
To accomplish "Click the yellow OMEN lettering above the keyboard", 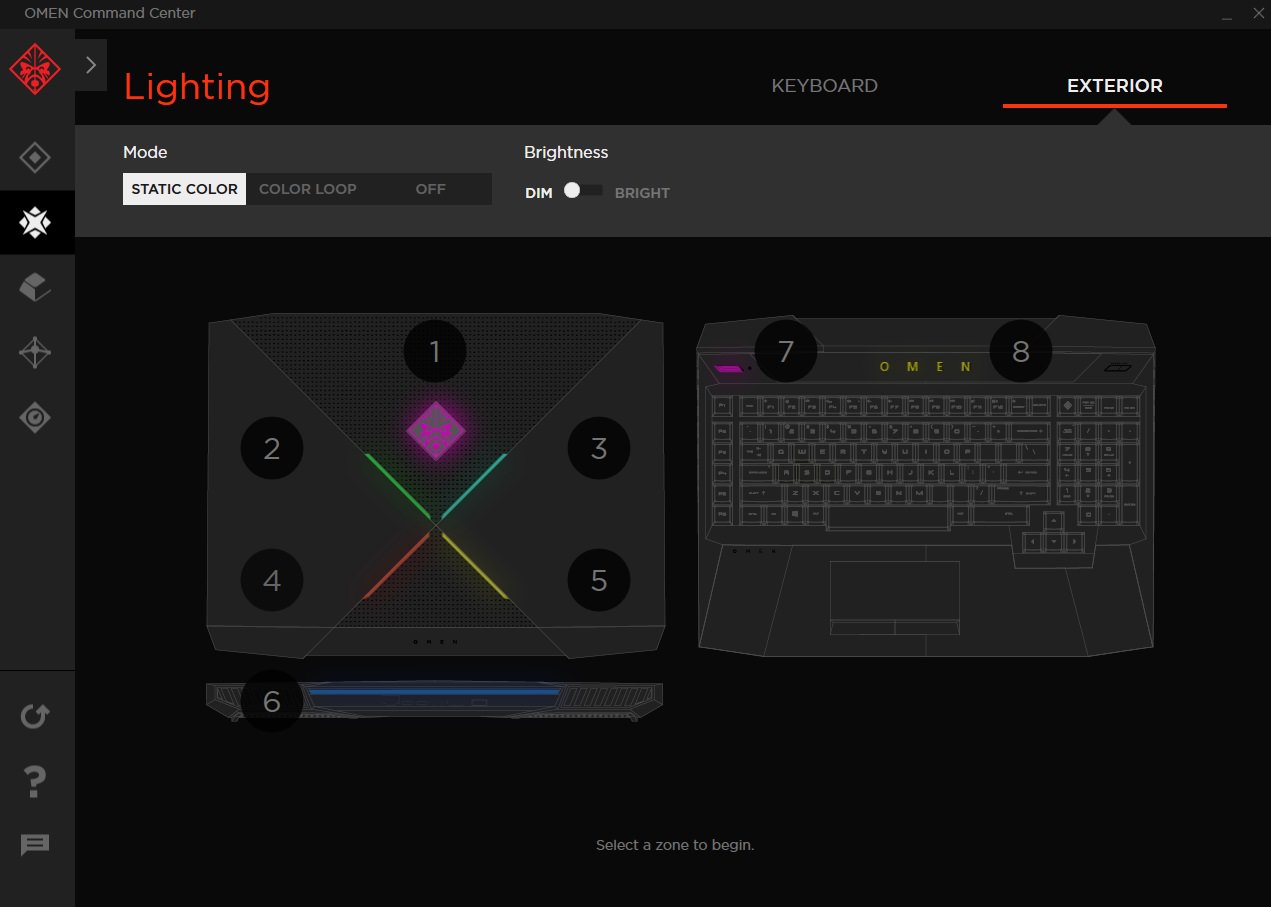I will point(925,367).
